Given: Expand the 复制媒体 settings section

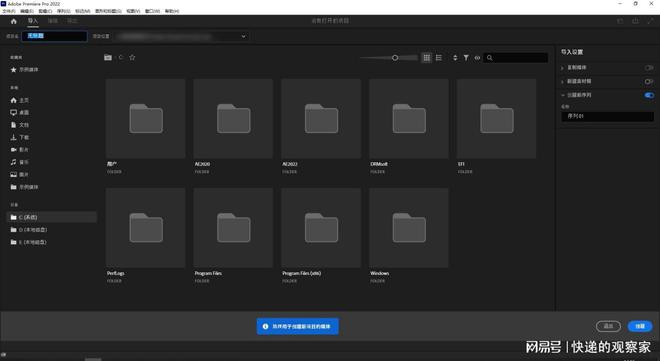Looking at the screenshot, I should coord(562,68).
